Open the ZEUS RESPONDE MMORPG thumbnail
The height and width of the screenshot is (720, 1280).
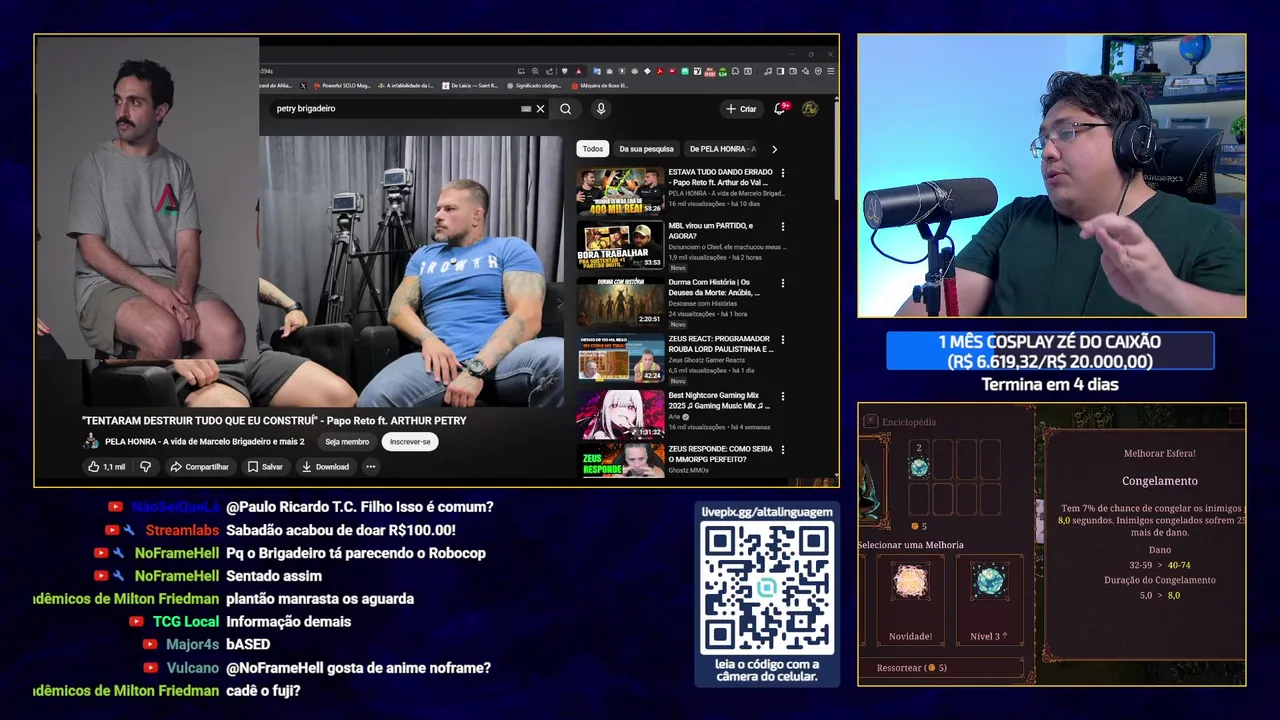(x=620, y=462)
